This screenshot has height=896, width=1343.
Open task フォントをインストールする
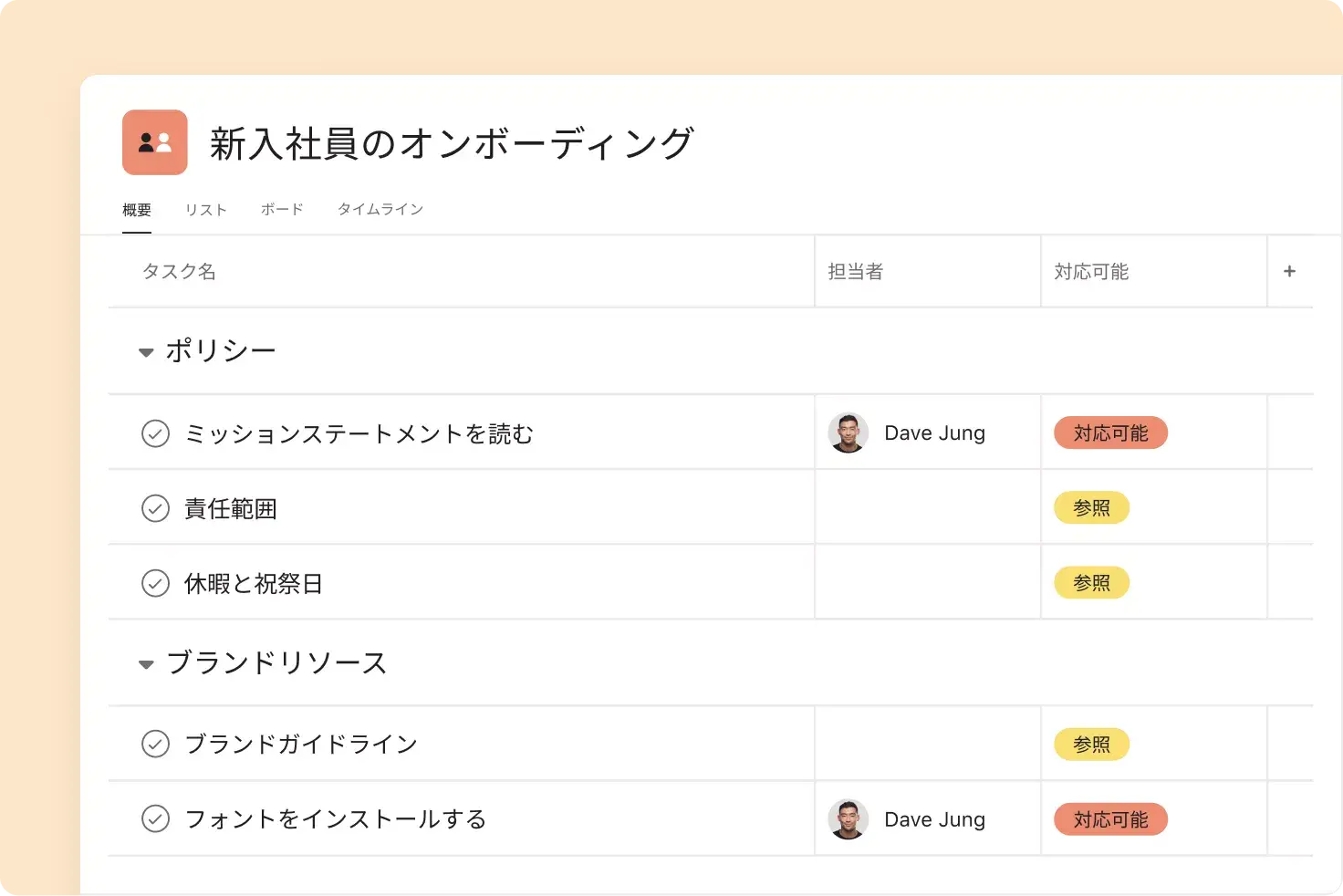pos(336,819)
